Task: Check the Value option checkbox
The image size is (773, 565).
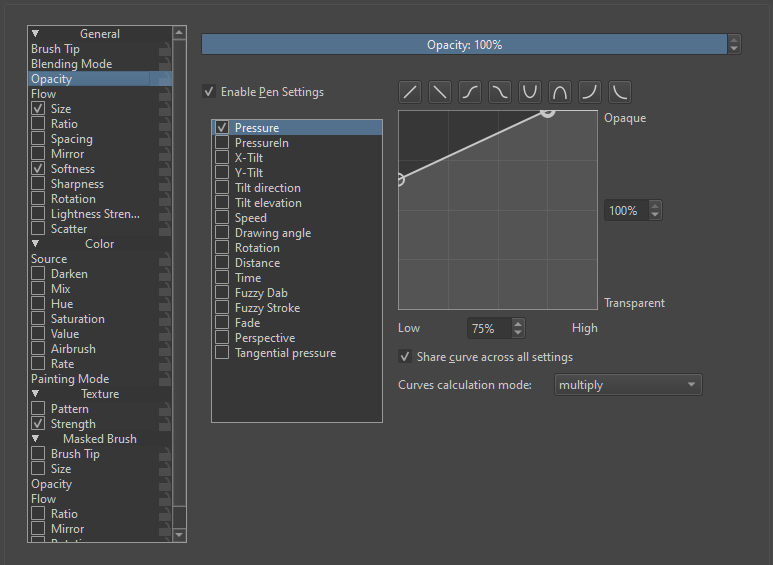Action: pos(38,334)
